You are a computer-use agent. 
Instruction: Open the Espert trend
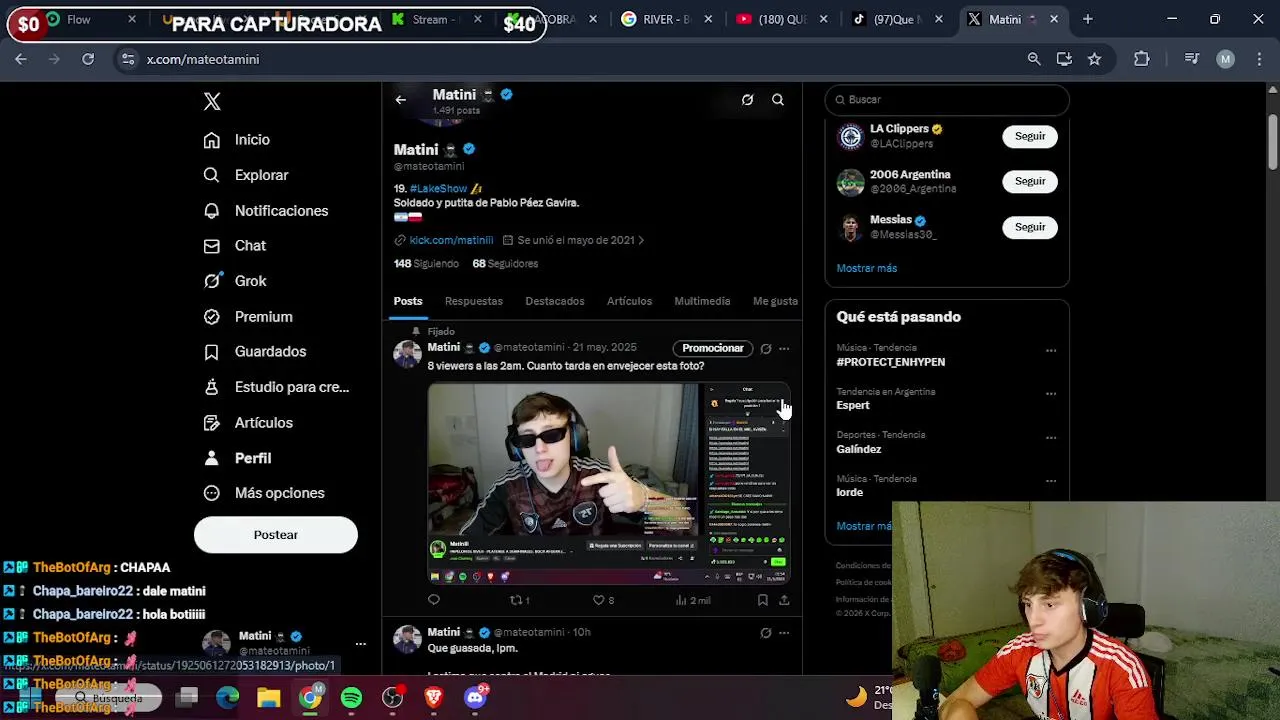point(853,405)
